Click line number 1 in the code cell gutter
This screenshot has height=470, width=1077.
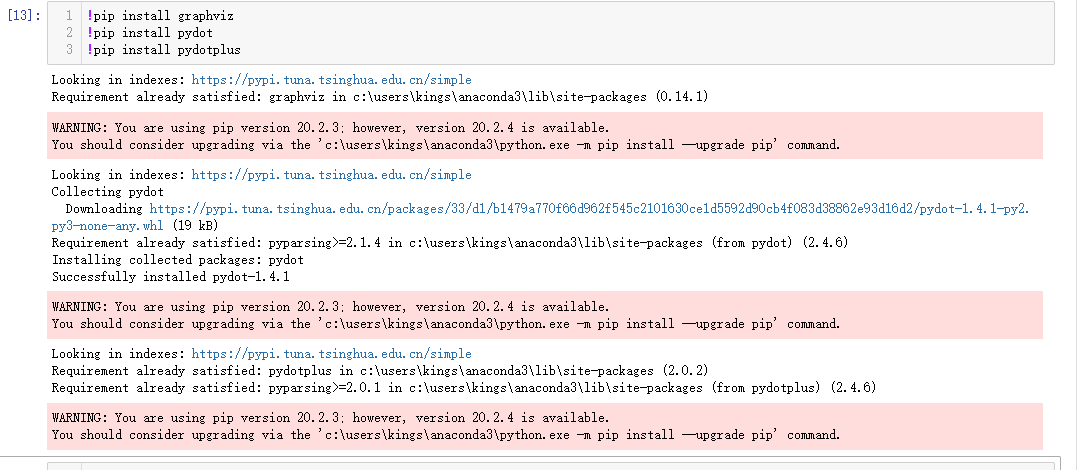(69, 16)
